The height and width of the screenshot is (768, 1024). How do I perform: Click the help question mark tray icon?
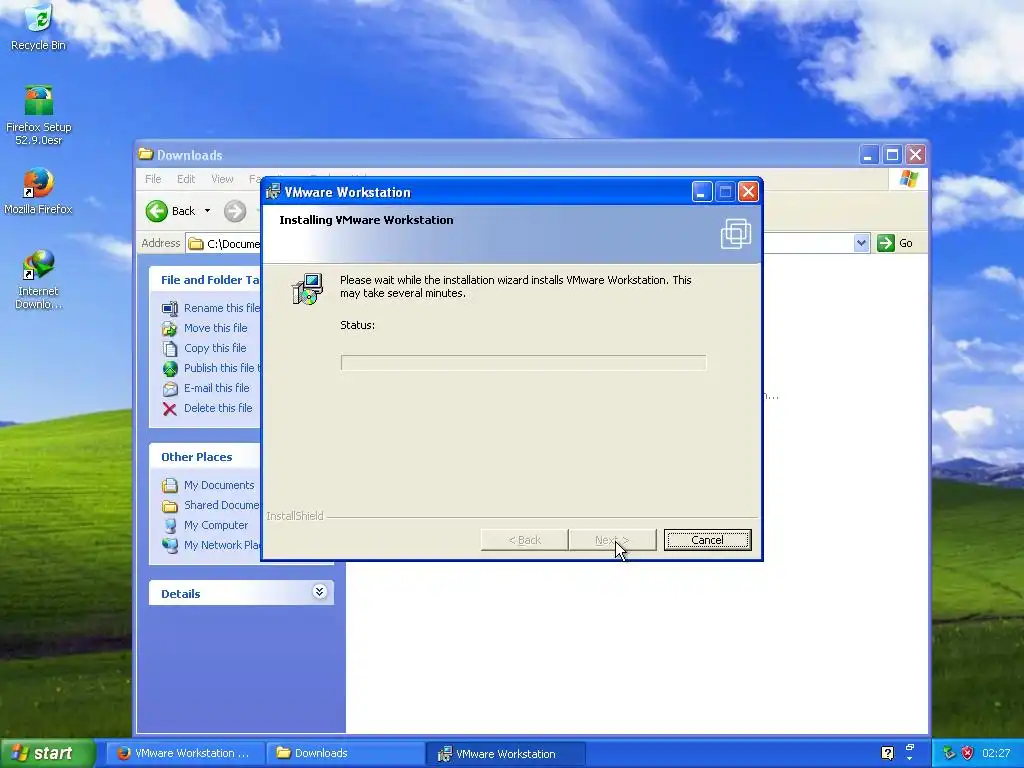pos(887,753)
